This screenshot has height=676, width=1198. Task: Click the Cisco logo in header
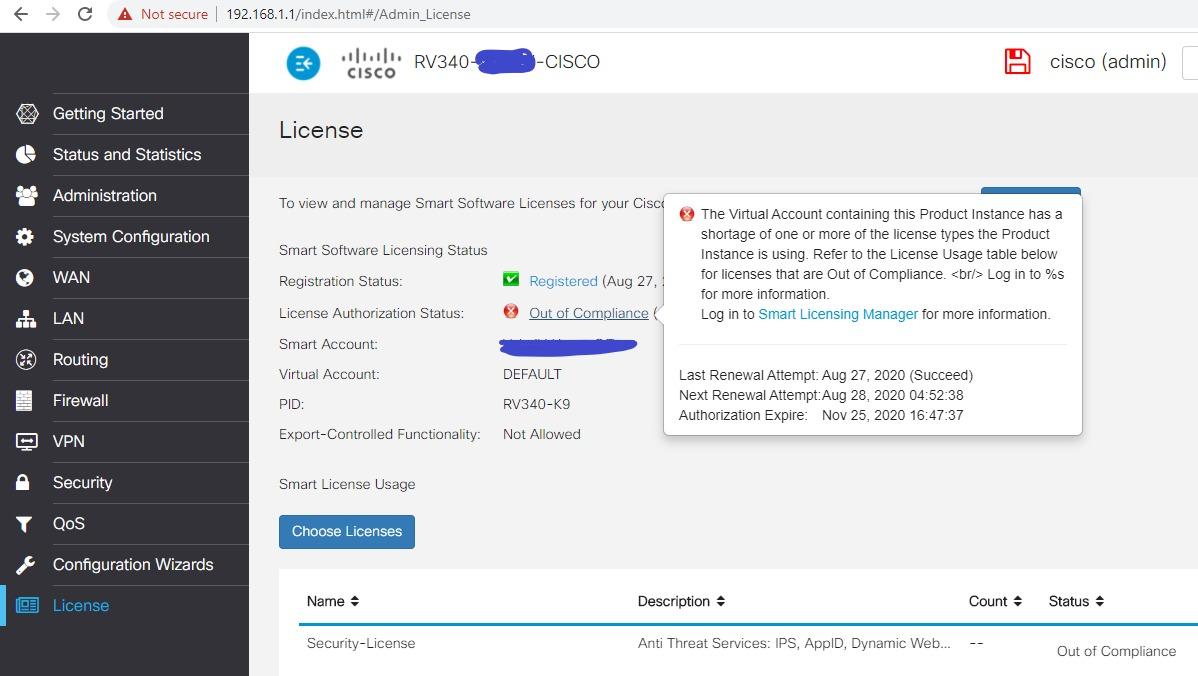click(x=370, y=62)
